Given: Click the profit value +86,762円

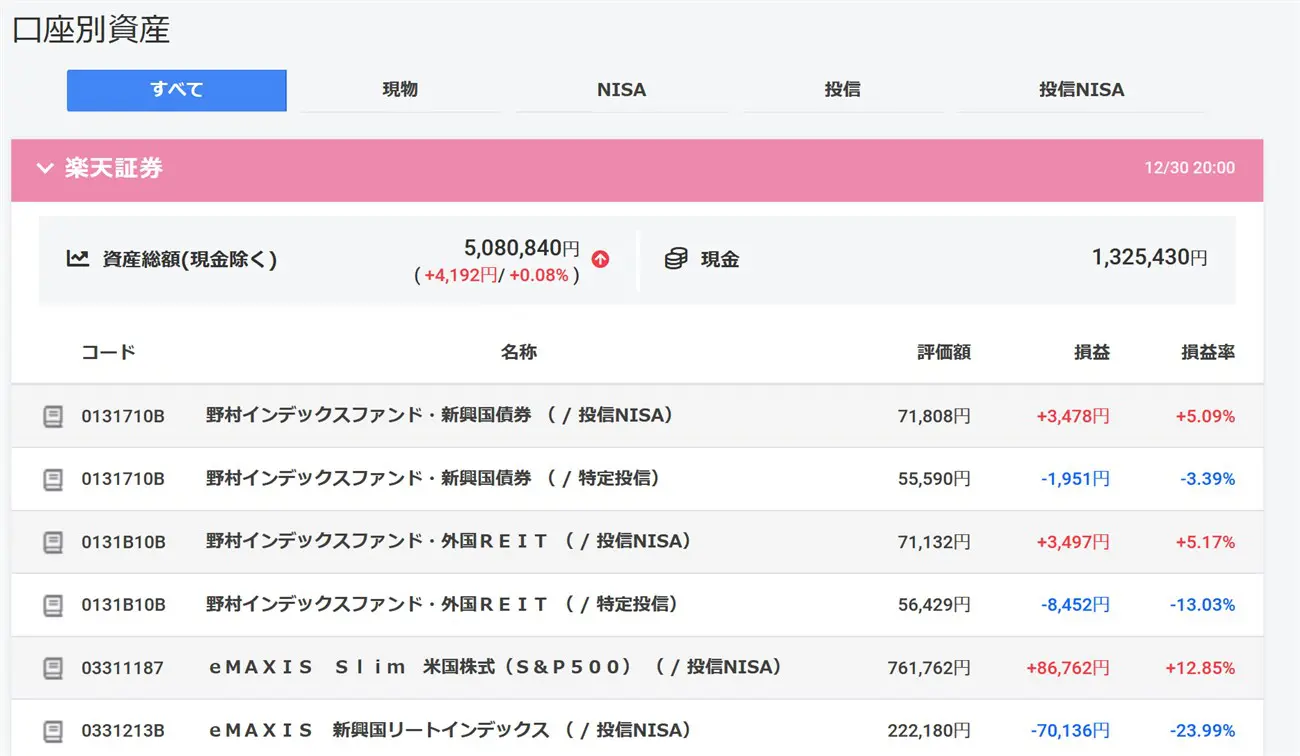Looking at the screenshot, I should tap(1068, 668).
